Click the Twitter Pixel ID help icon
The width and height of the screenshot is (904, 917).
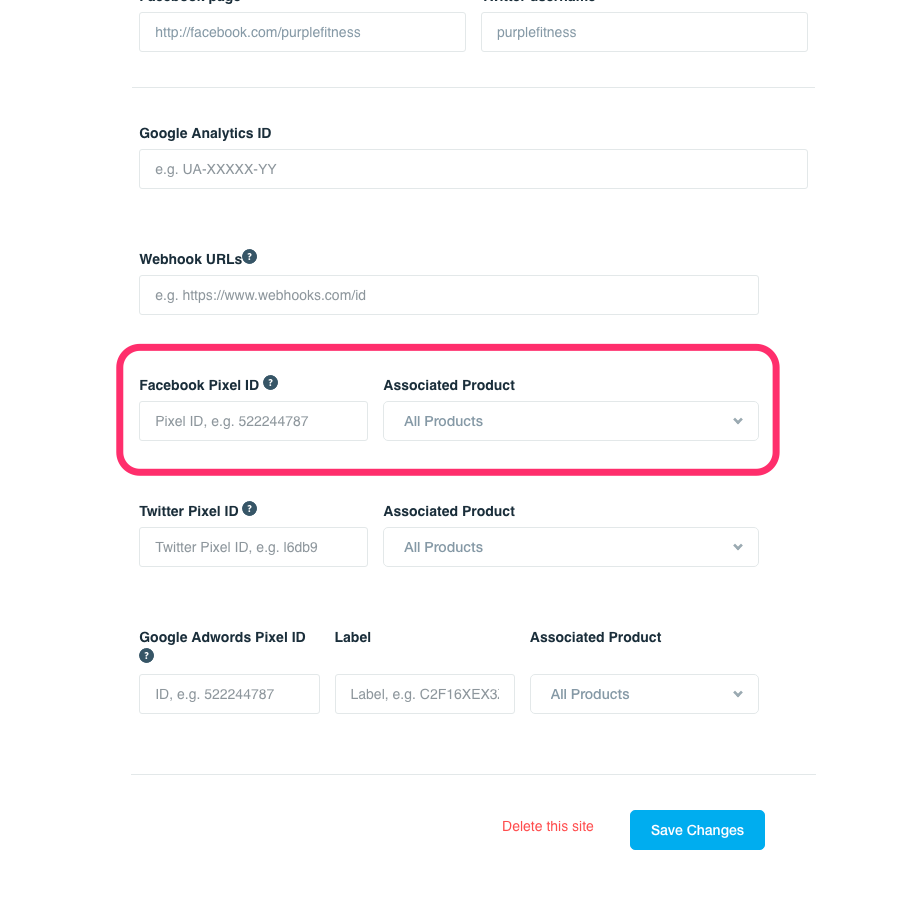[x=250, y=509]
